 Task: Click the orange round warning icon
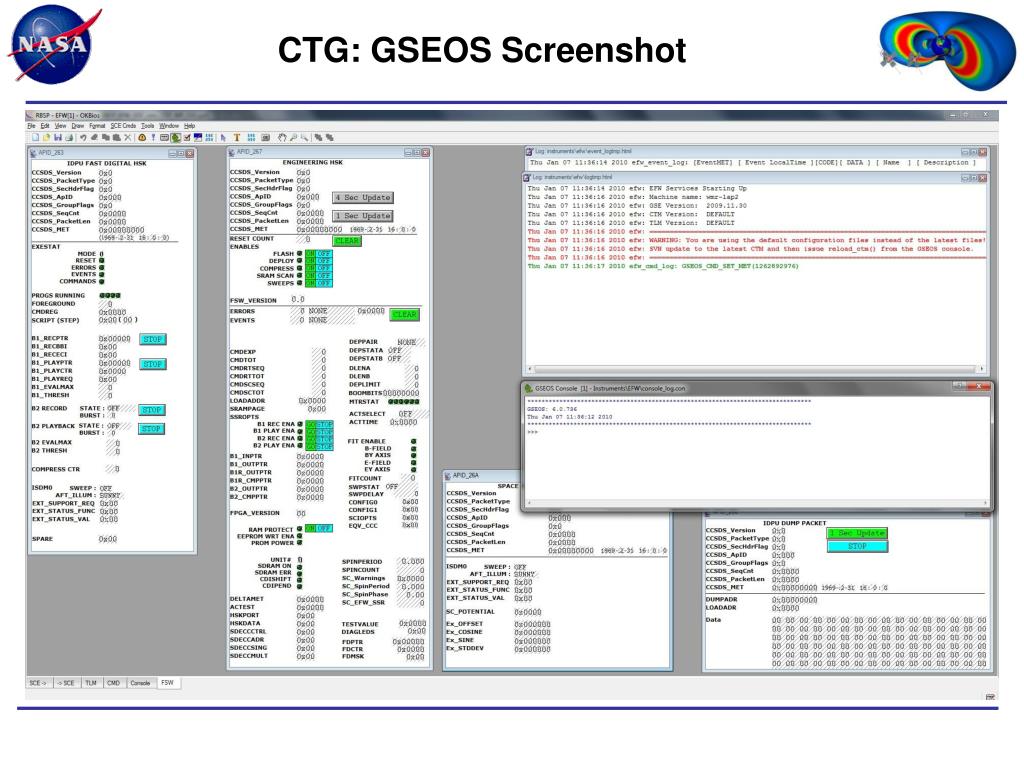(142, 138)
